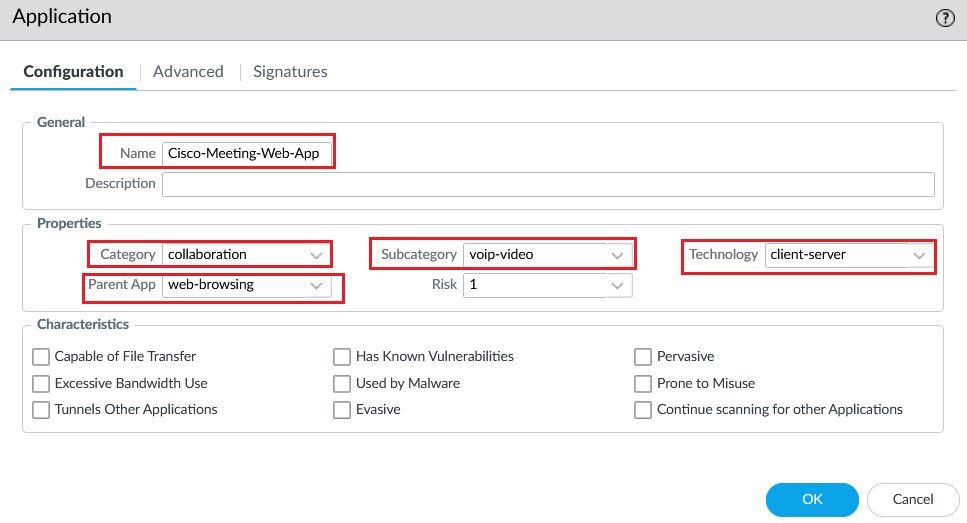Image resolution: width=967 pixels, height=523 pixels.
Task: Open the Parent App dropdown
Action: click(x=247, y=285)
